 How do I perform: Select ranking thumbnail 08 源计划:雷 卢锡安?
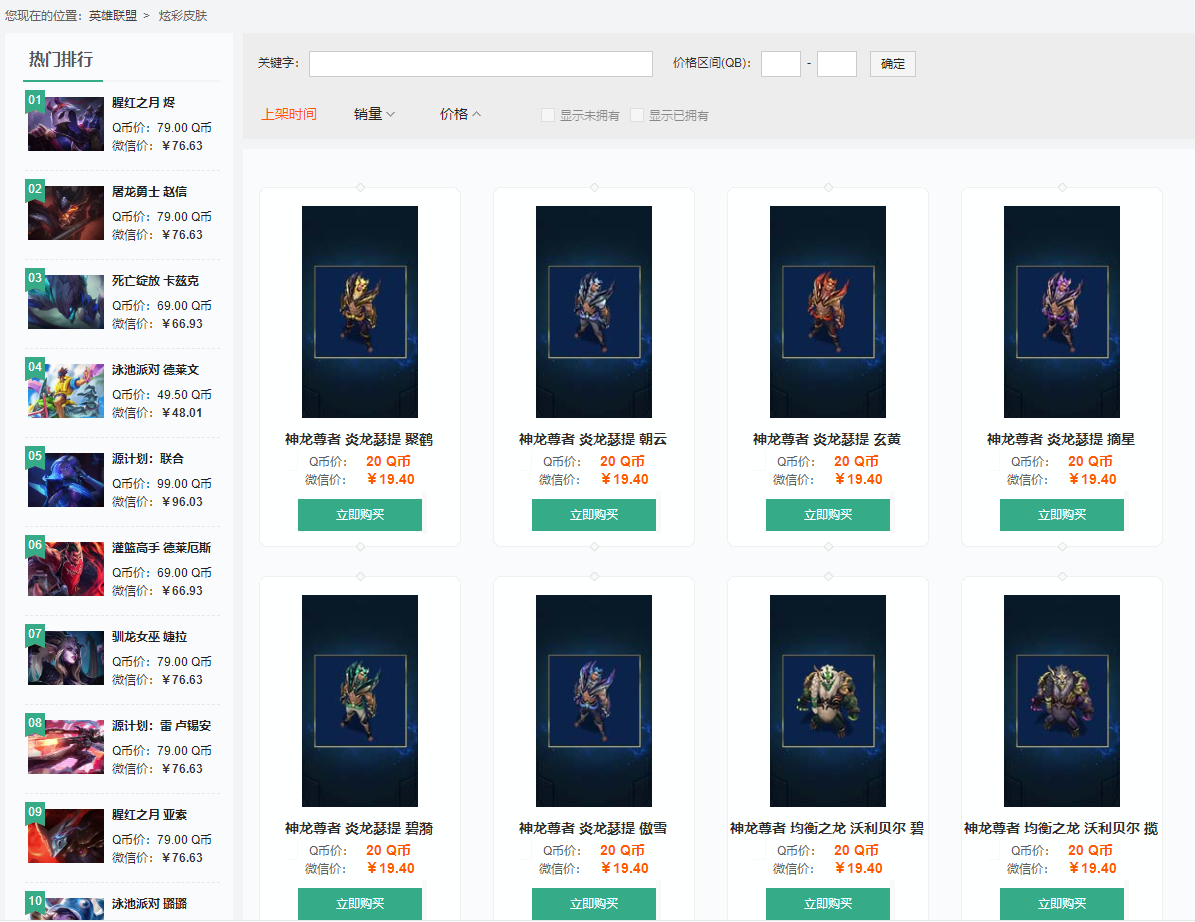click(x=66, y=748)
